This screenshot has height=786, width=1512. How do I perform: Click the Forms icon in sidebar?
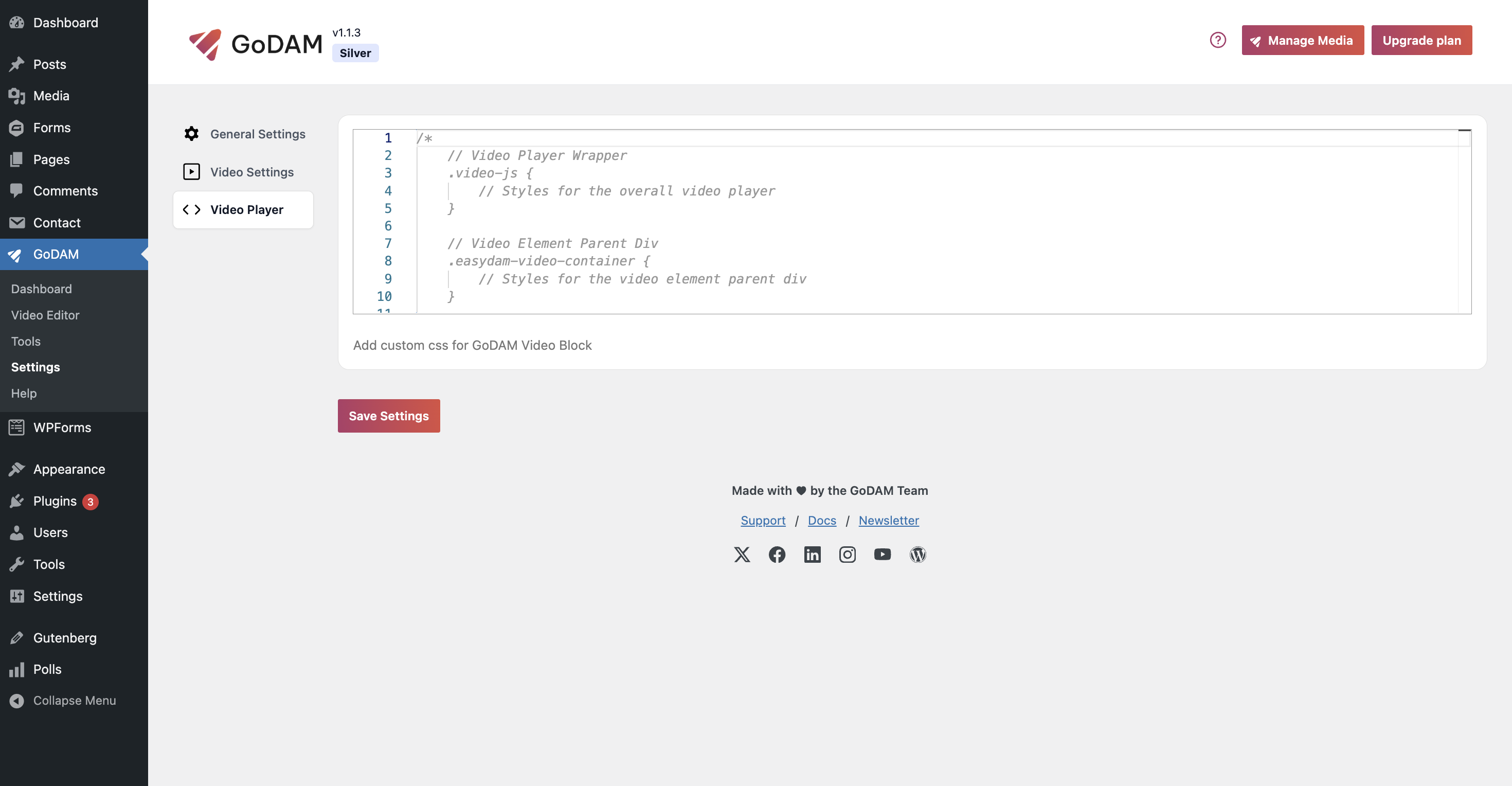17,128
